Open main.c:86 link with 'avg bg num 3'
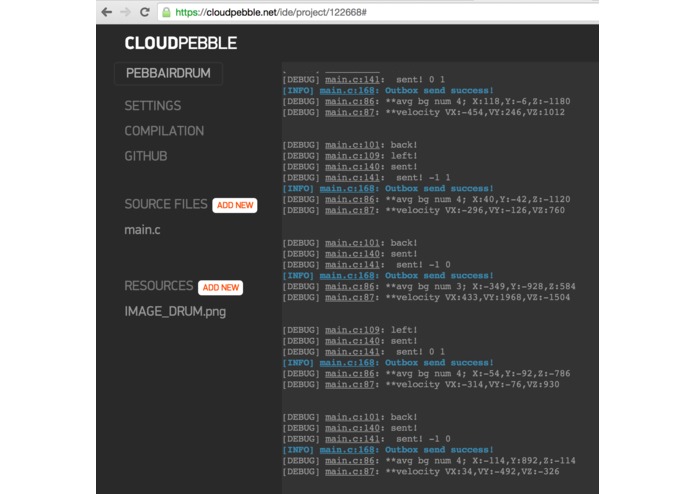This screenshot has height=494, width=695. pos(350,287)
